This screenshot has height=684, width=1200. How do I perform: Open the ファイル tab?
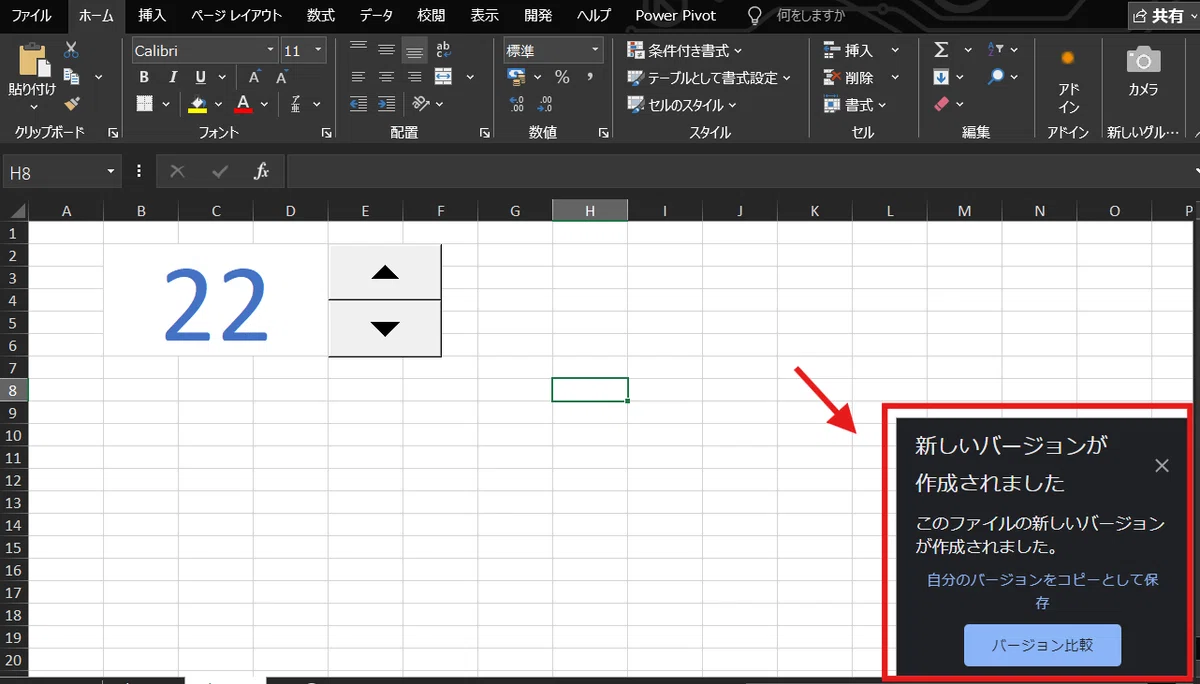(32, 16)
